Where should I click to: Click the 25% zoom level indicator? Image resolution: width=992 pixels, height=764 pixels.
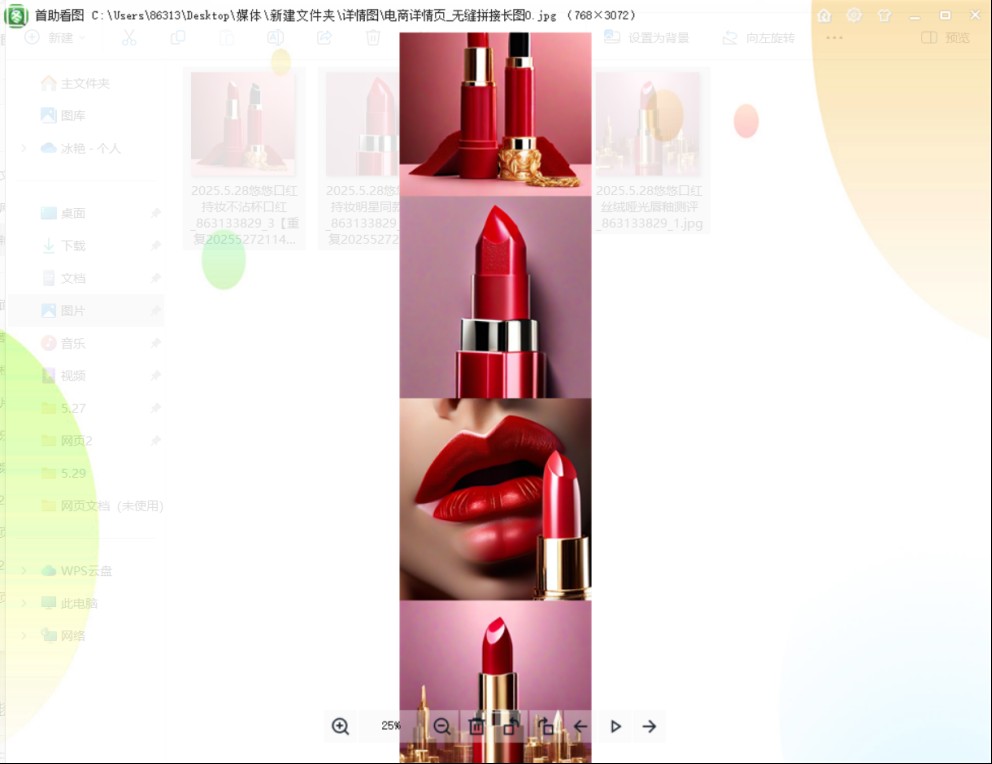(391, 725)
